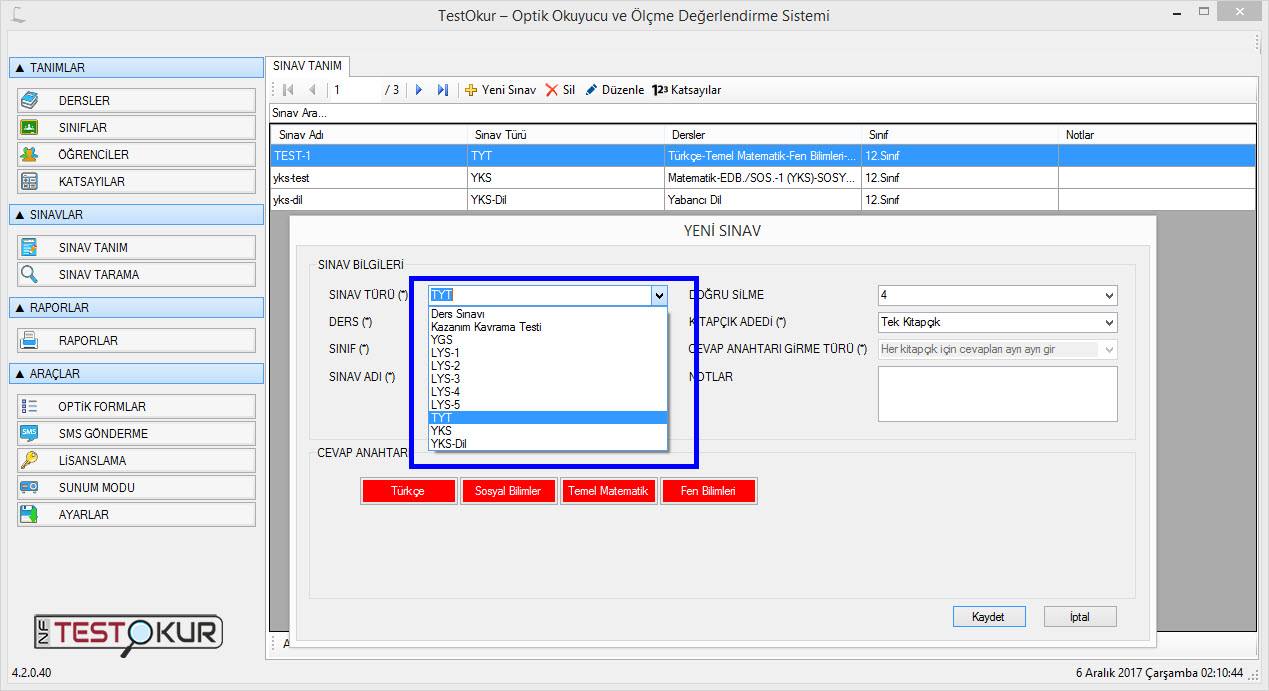1269x691 pixels.
Task: Choose highlighted TYT option in list
Action: pyautogui.click(x=548, y=418)
